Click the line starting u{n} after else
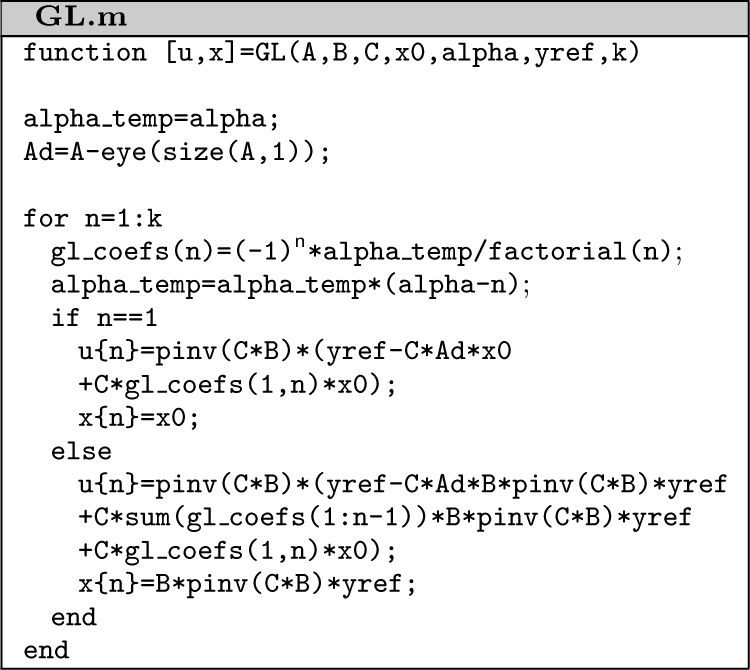 coord(400,486)
